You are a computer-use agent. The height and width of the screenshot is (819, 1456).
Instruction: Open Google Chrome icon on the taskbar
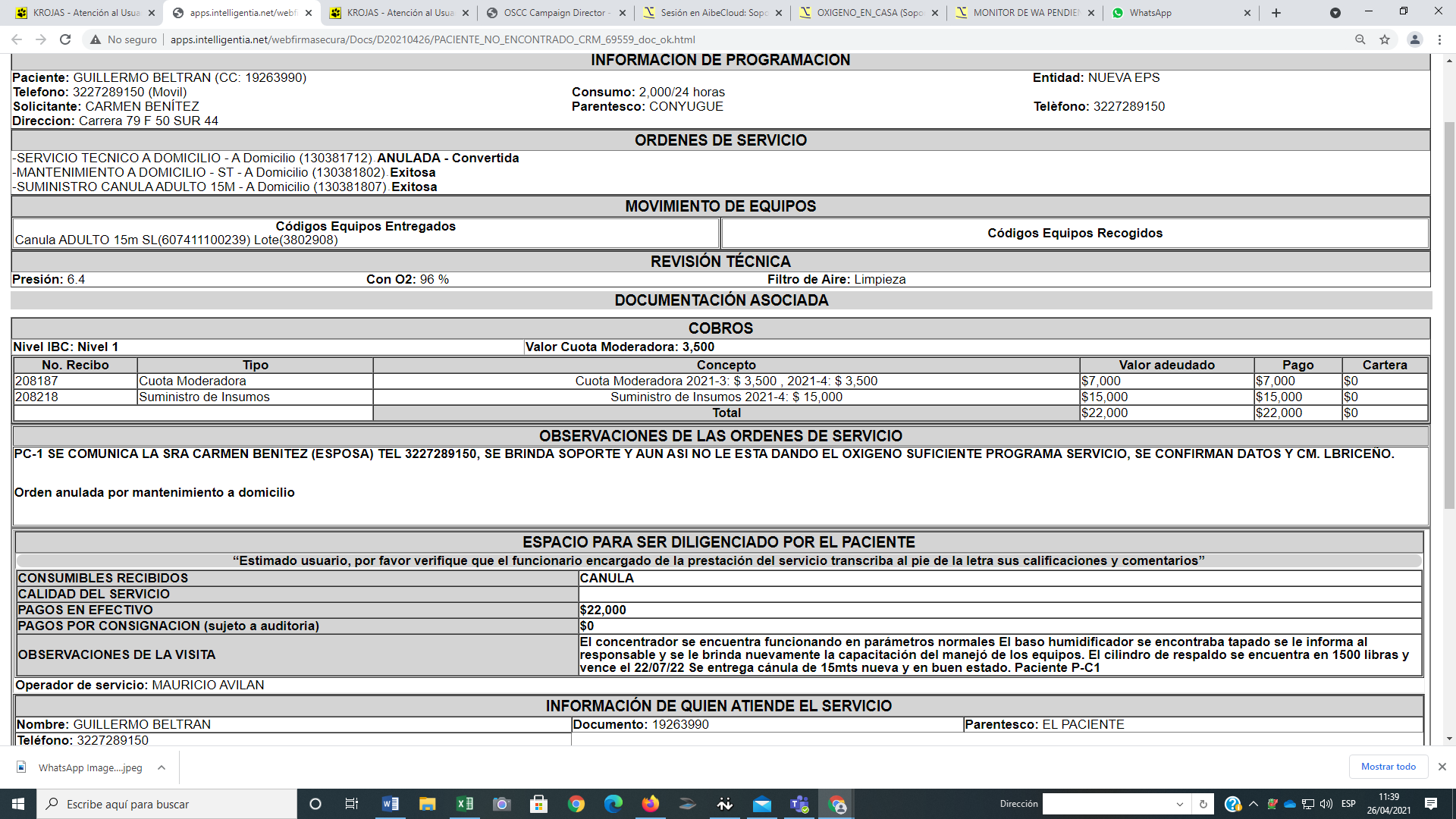pos(576,804)
